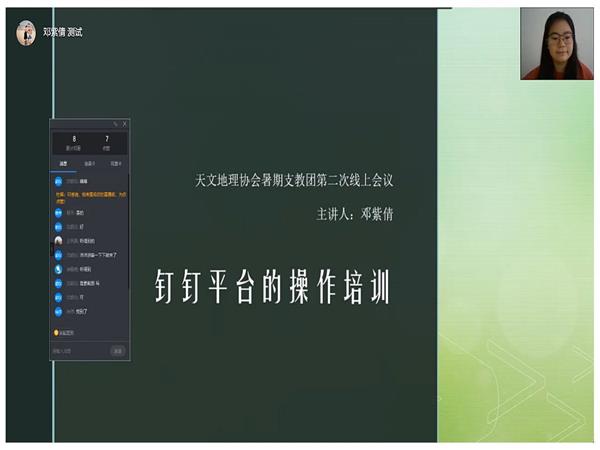Click the orange system notice message
The height and width of the screenshot is (450, 600).
pos(91,197)
